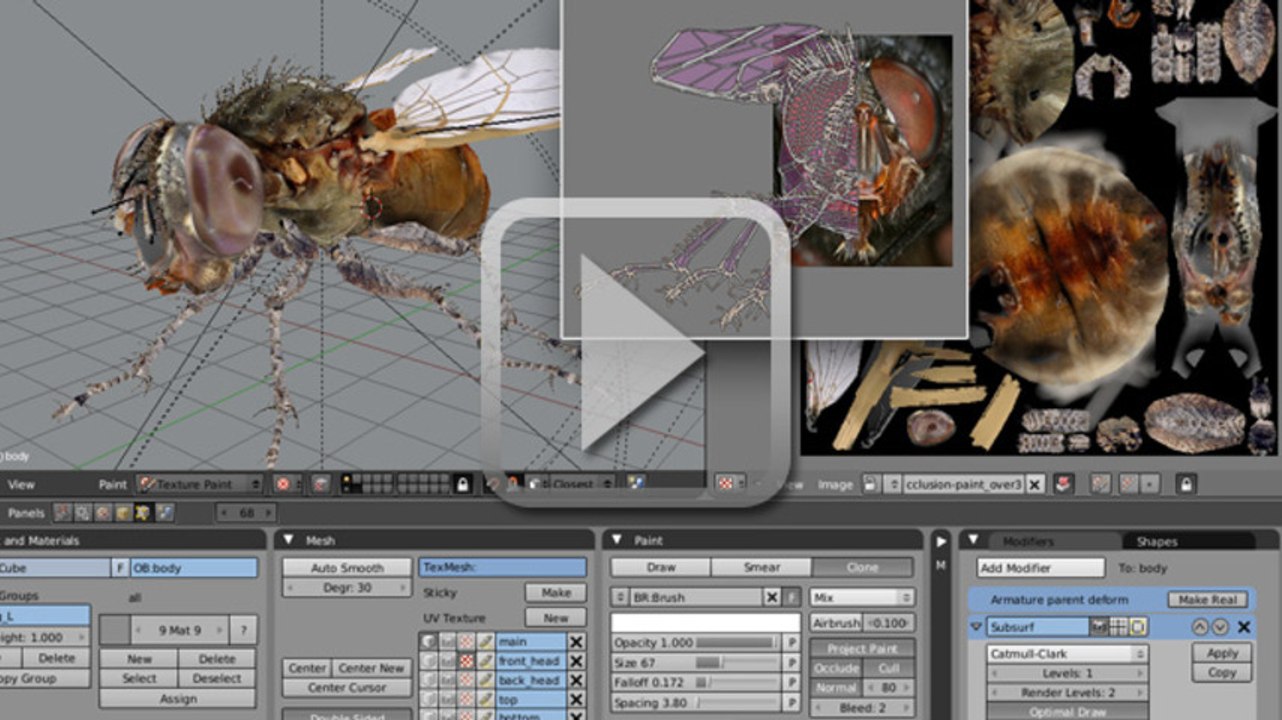
Task: Play the video with the center play button
Action: (637, 353)
